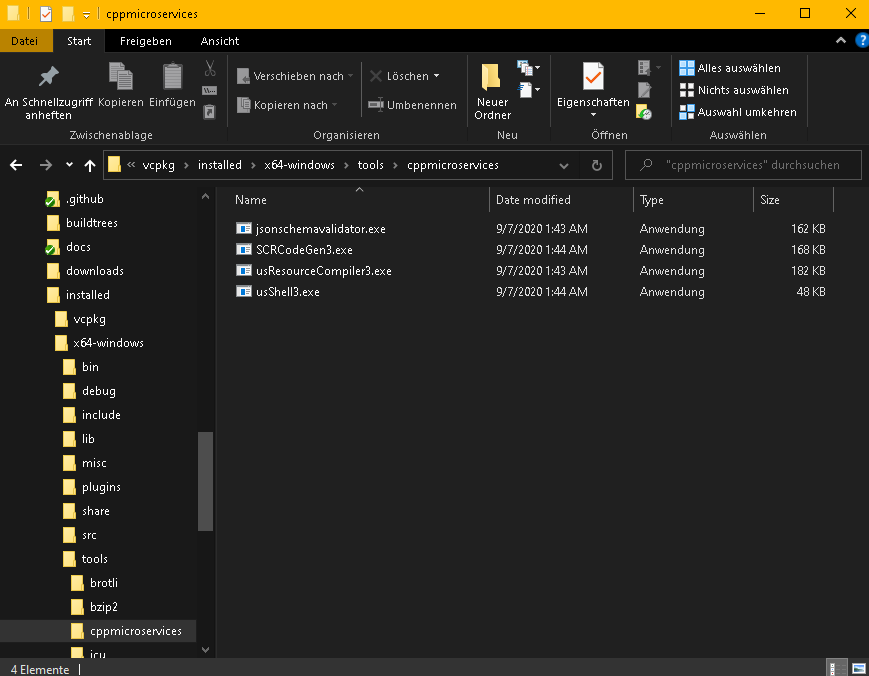Refresh the folder view
The width and height of the screenshot is (869, 676).
pyautogui.click(x=596, y=165)
